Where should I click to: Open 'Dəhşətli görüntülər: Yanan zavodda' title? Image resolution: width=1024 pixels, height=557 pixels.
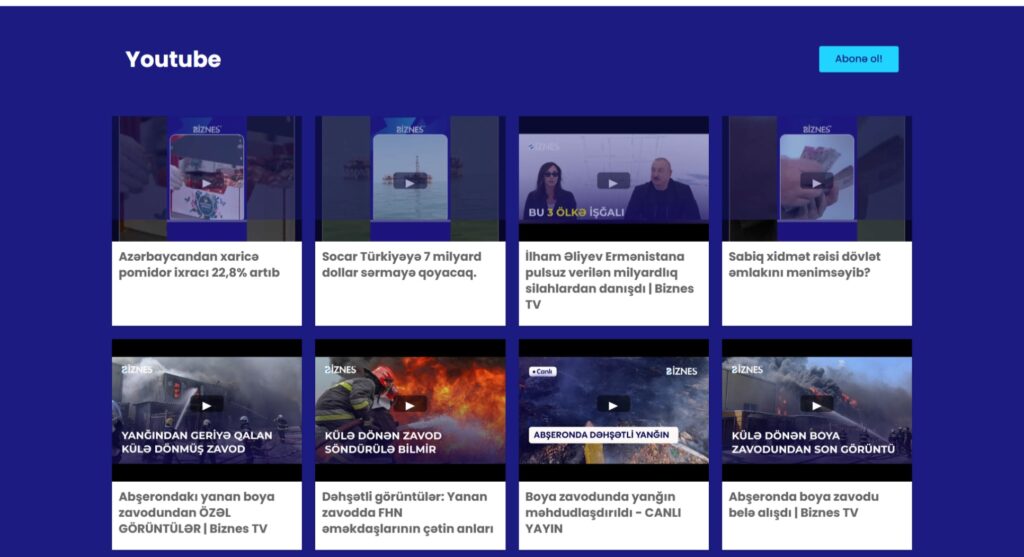pos(408,512)
